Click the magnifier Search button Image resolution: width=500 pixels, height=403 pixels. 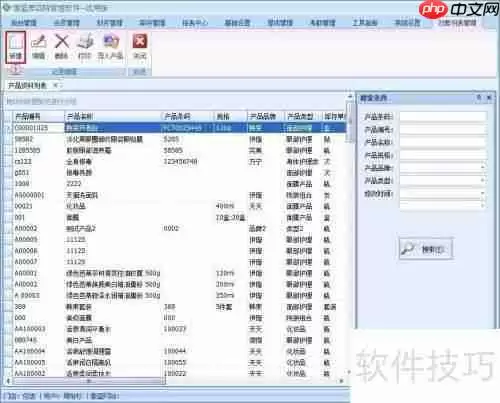[426, 248]
